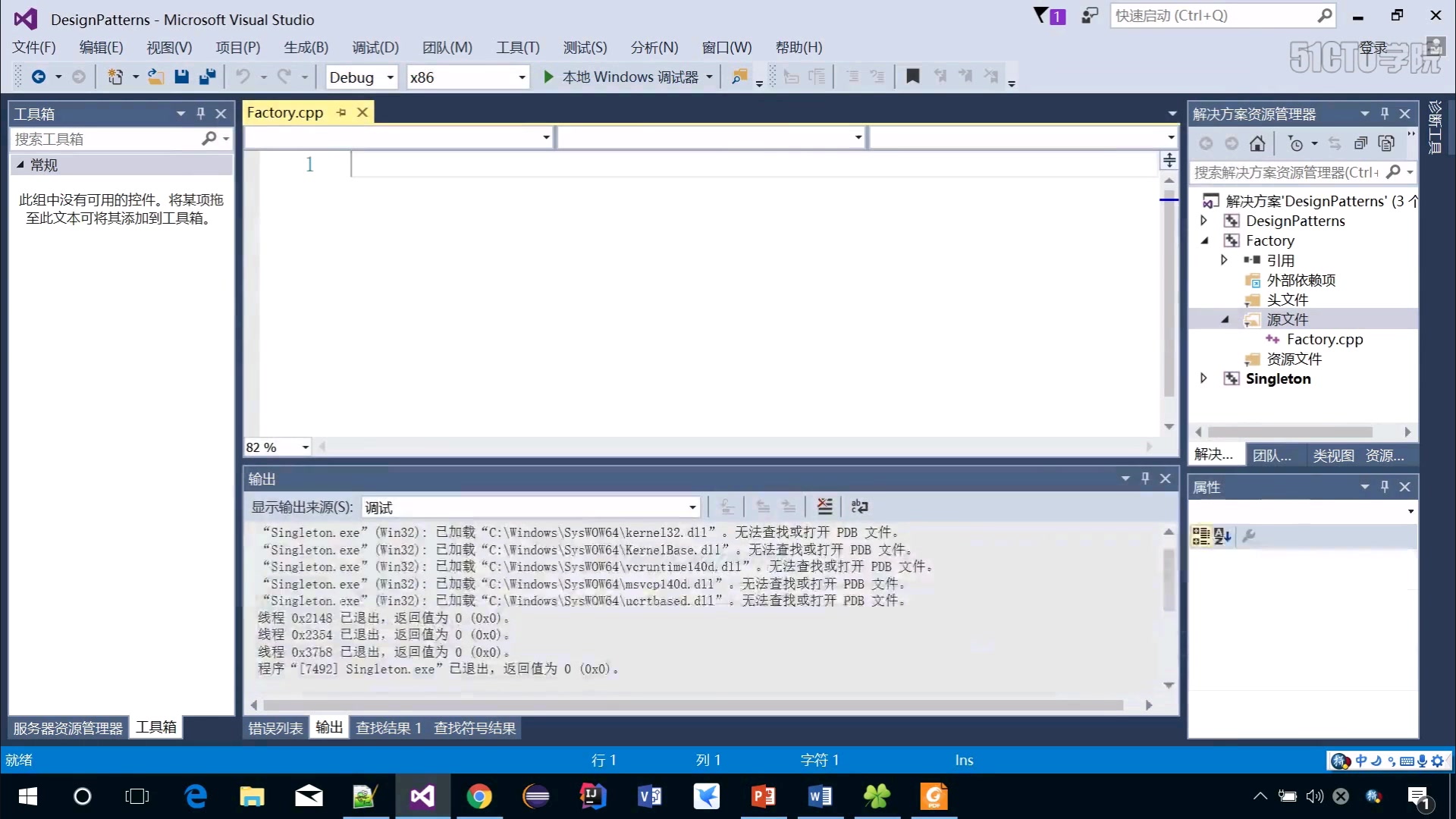
Task: Open the 文件(F) menu
Action: pyautogui.click(x=34, y=48)
